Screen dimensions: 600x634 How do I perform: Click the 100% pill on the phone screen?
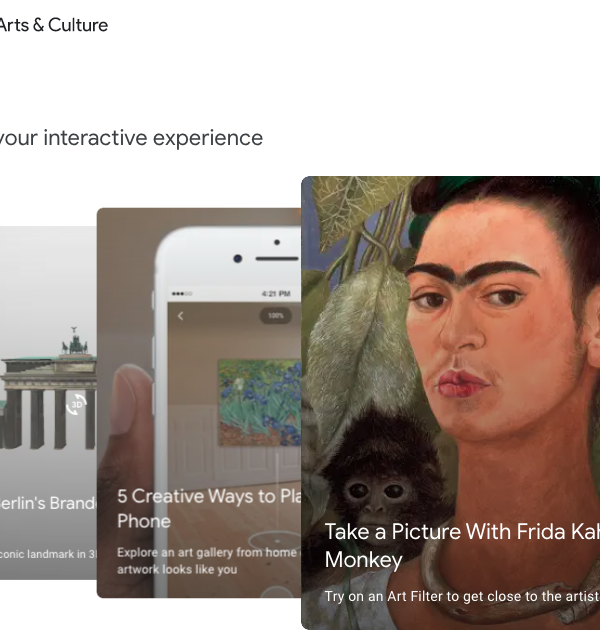275,315
